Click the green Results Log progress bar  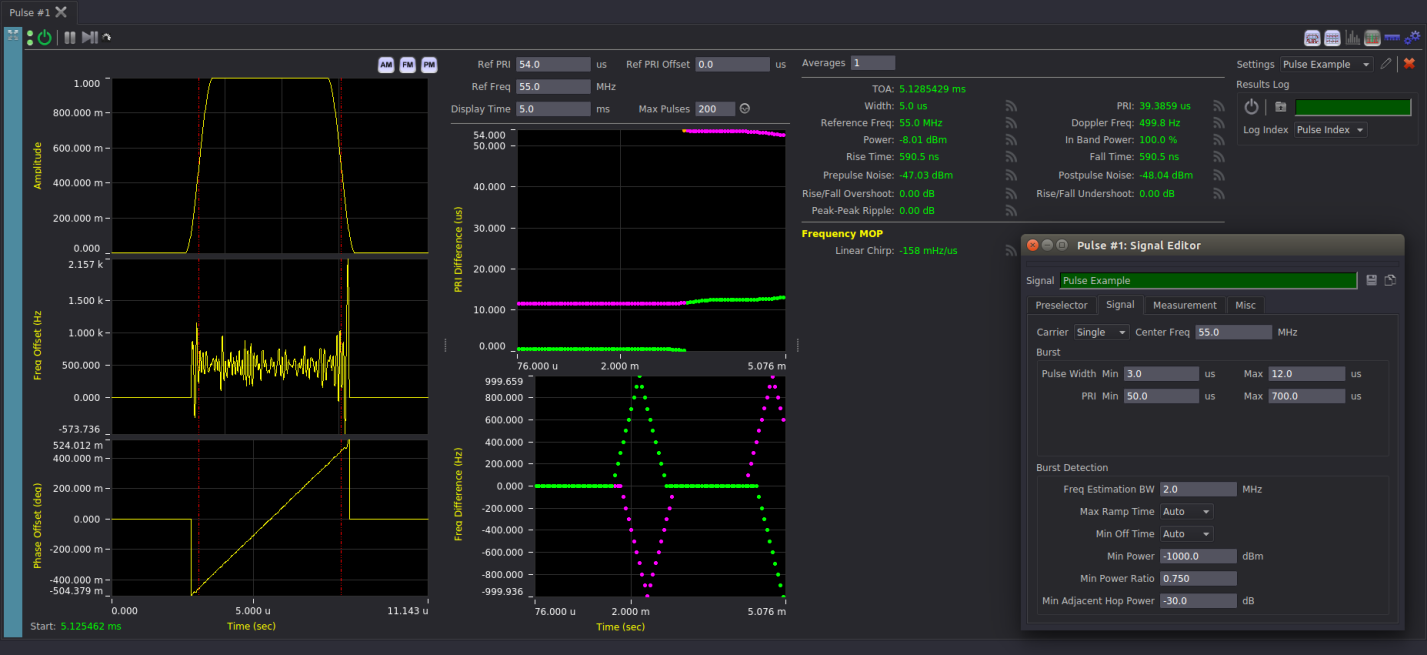[1352, 106]
